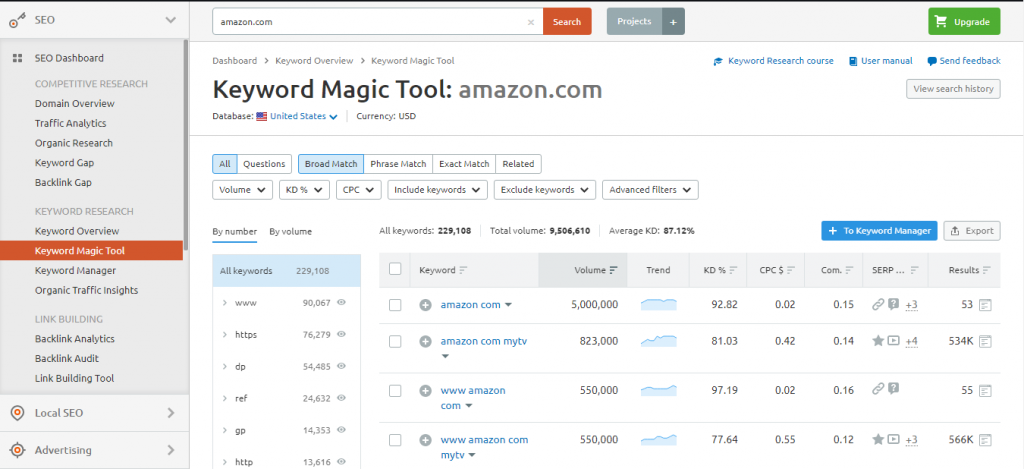
Task: Open SERP snapshot icon for the 53 results row
Action: (x=985, y=305)
